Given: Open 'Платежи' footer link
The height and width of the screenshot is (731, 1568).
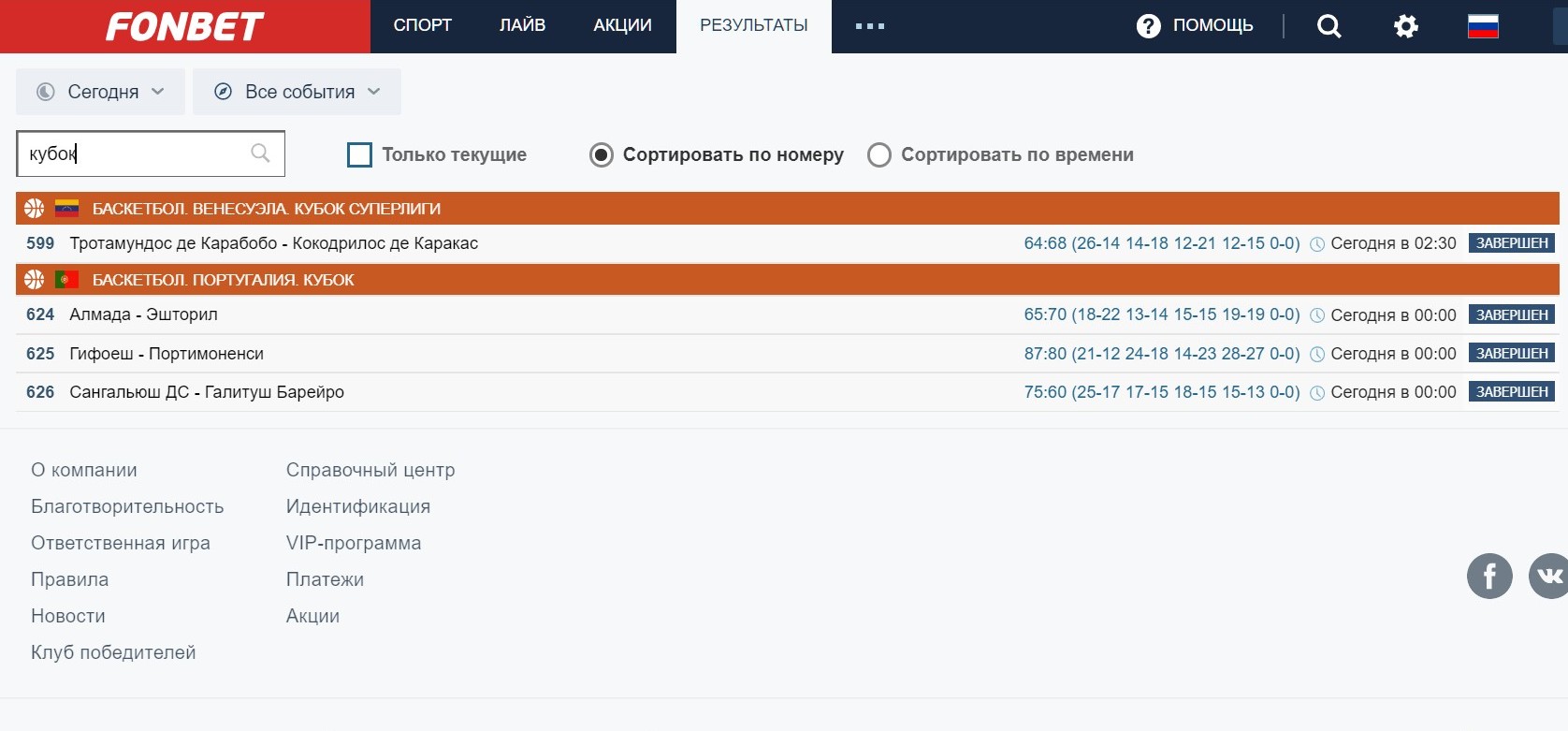Looking at the screenshot, I should tap(325, 579).
